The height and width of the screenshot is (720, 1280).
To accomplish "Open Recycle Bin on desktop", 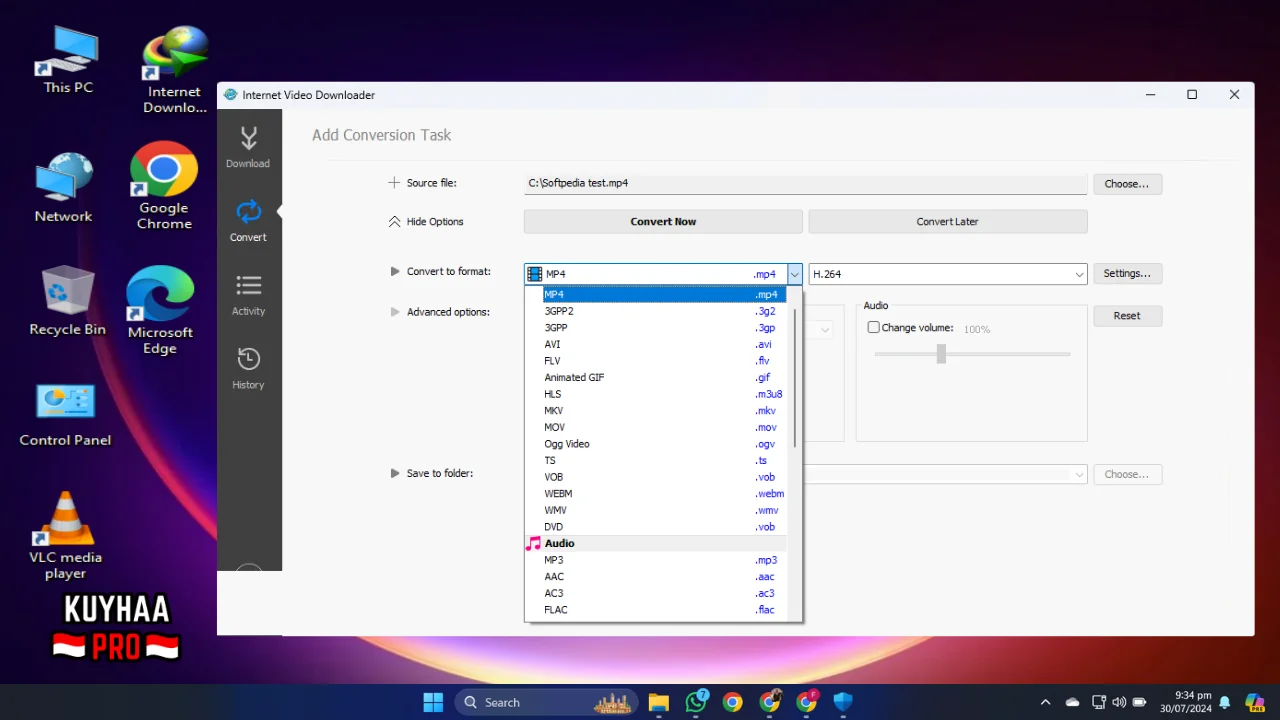I will (67, 302).
